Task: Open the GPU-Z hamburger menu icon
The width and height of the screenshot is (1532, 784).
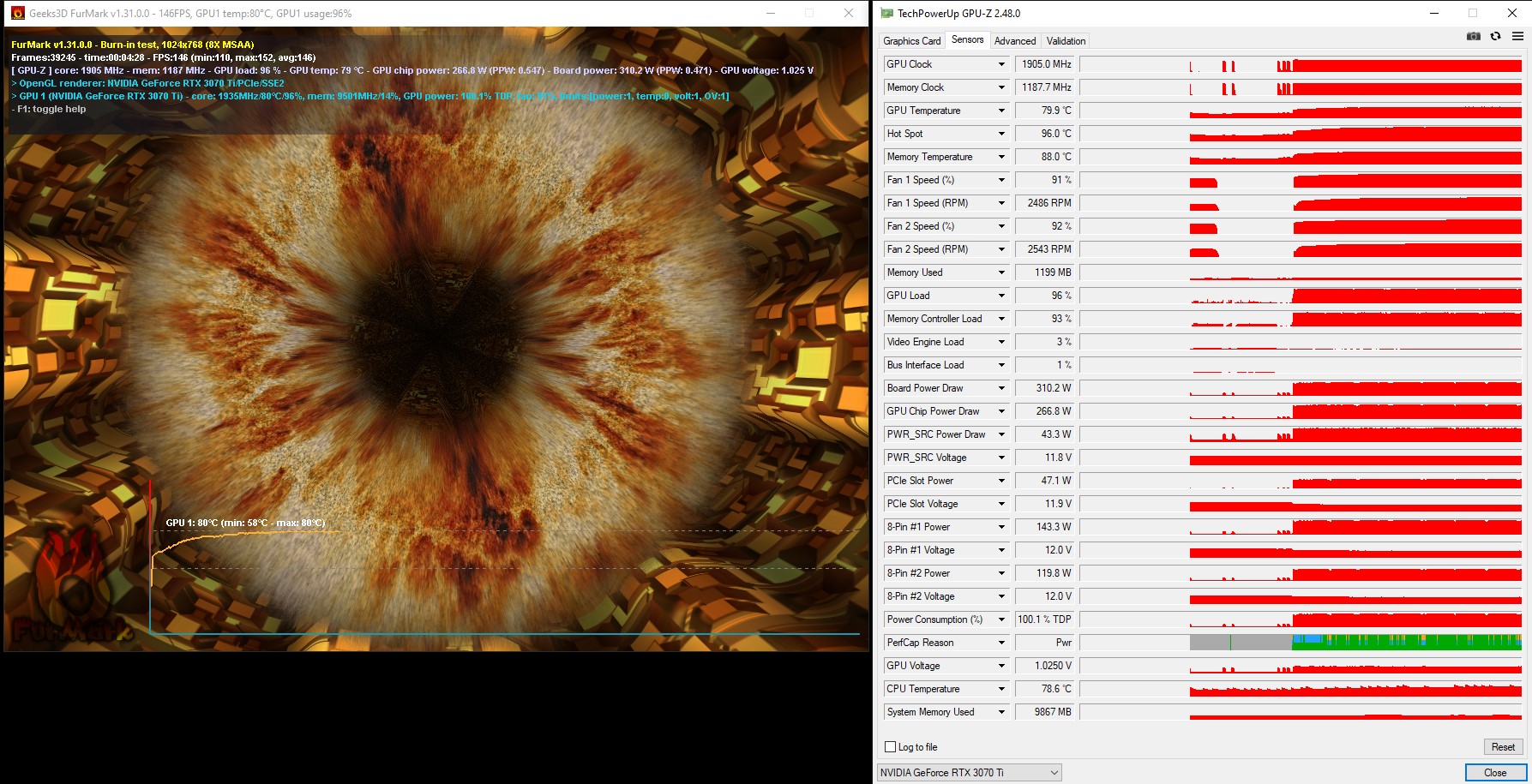Action: pos(1517,36)
